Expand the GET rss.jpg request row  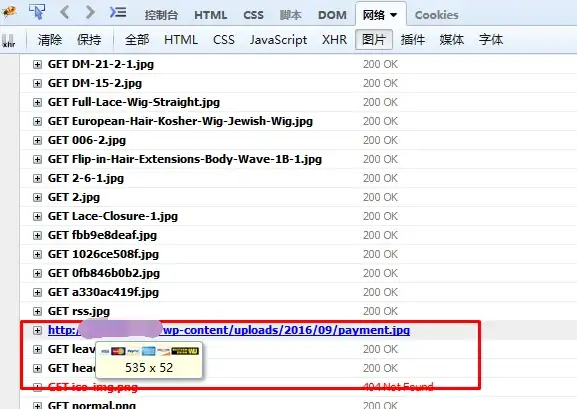click(37, 311)
